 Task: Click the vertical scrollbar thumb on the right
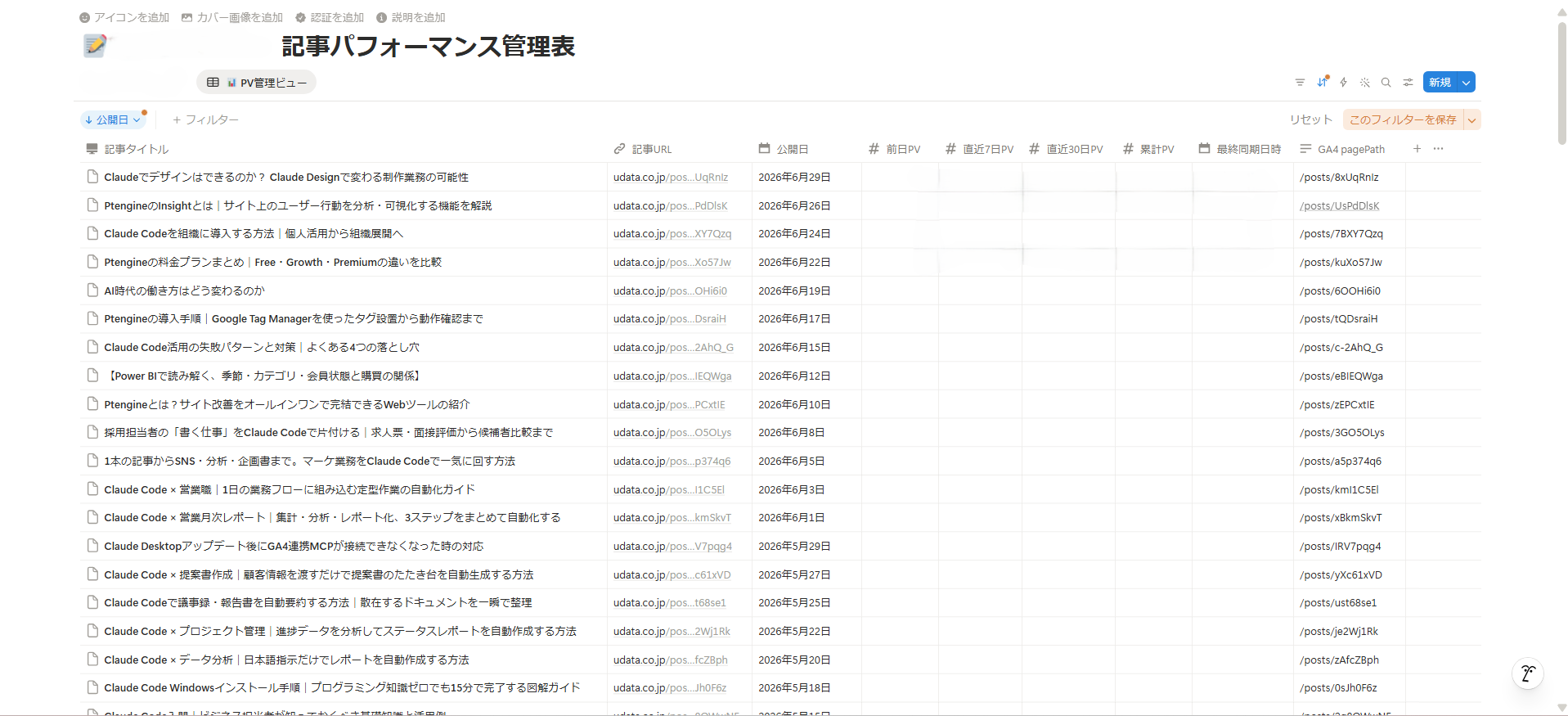1561,82
